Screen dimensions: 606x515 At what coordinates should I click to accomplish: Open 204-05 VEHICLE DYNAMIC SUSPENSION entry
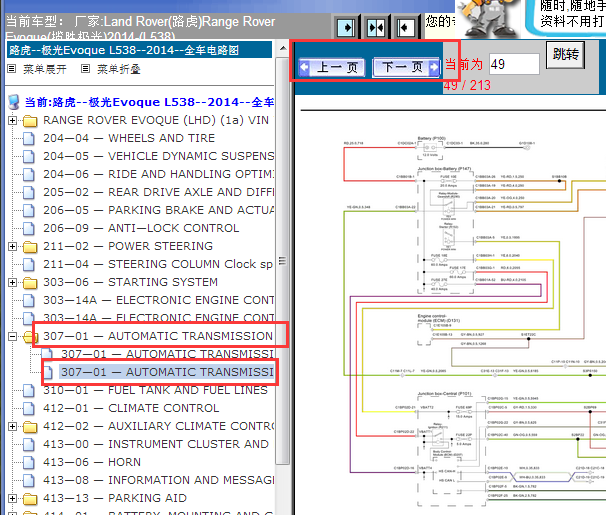pos(158,156)
